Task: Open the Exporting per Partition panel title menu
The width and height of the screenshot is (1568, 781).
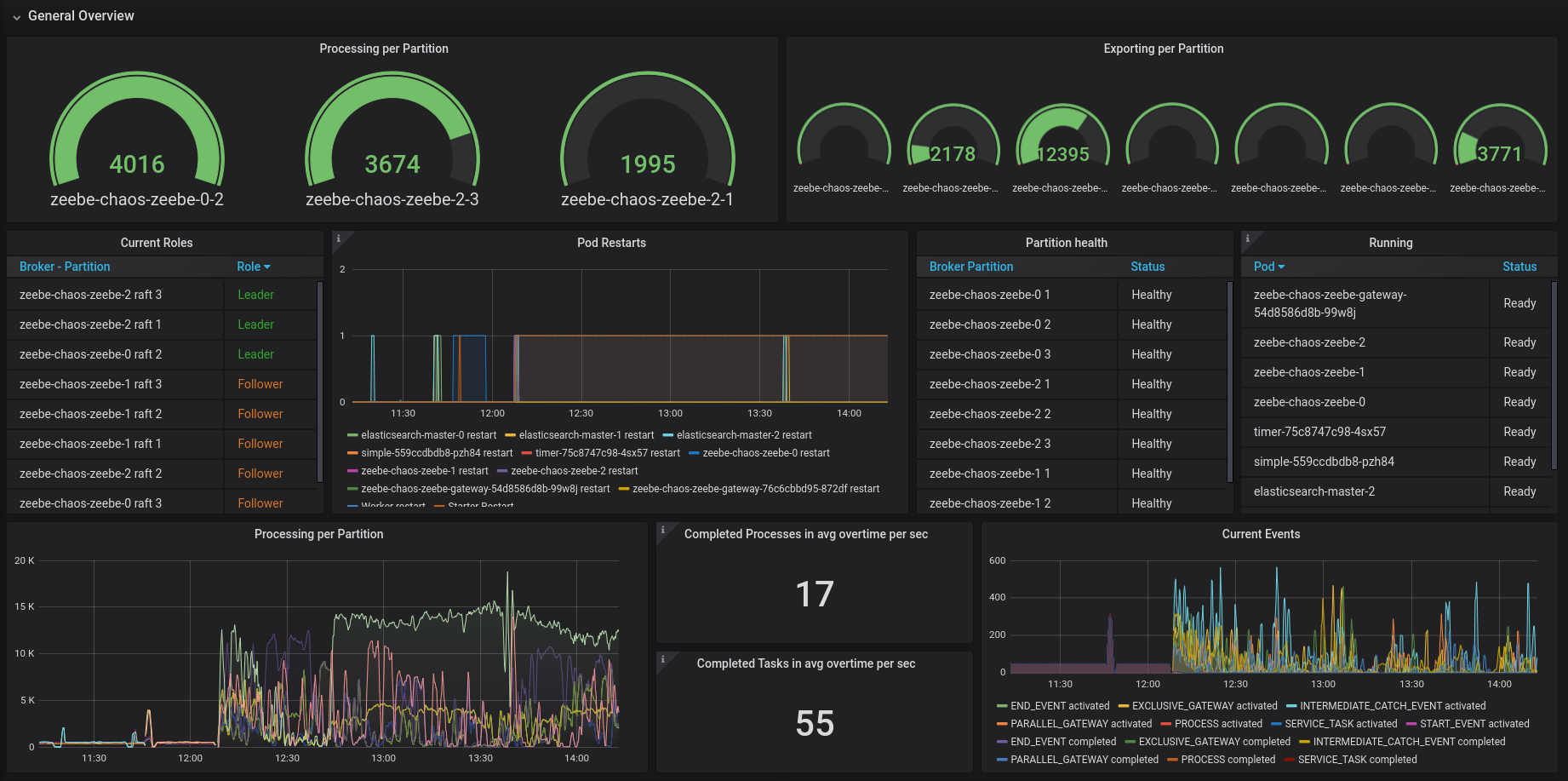Action: point(1164,49)
